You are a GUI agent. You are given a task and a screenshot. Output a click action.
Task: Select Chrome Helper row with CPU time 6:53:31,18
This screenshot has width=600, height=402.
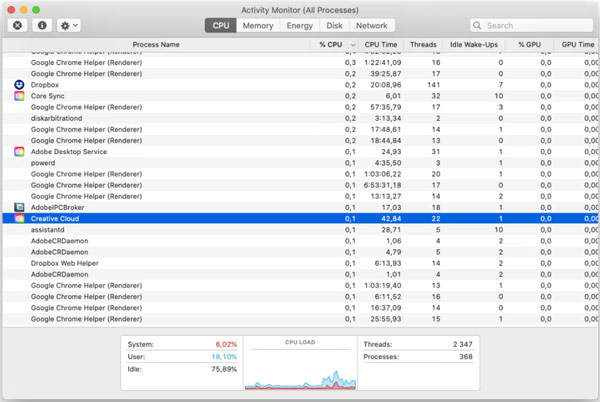[300, 185]
